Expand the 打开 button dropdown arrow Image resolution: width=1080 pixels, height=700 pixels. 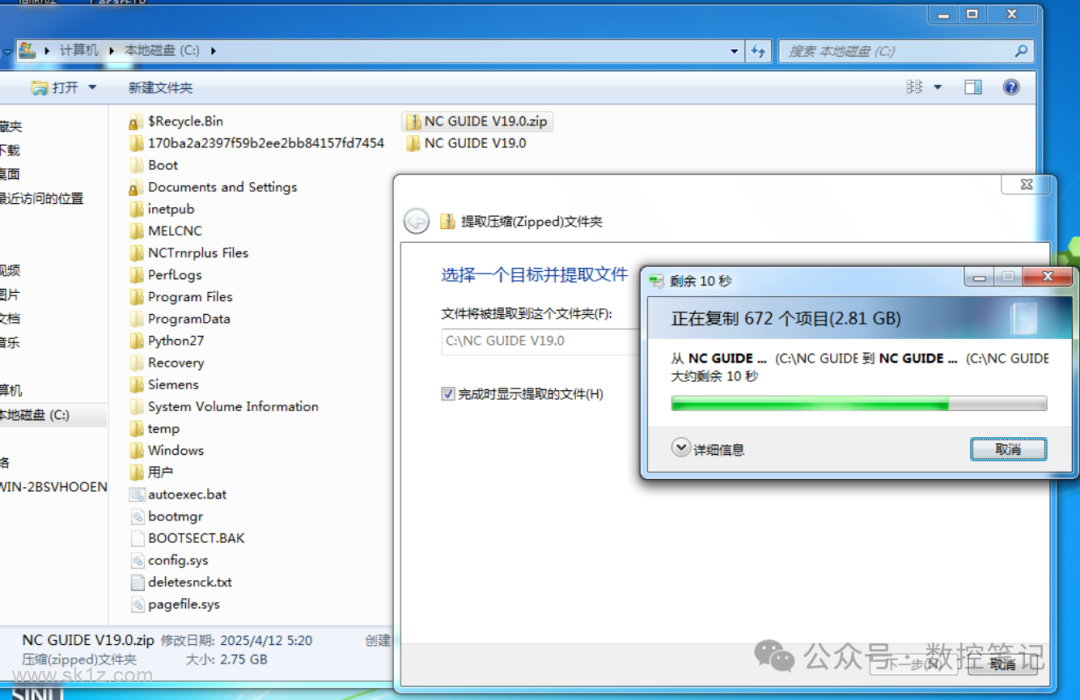(x=92, y=88)
